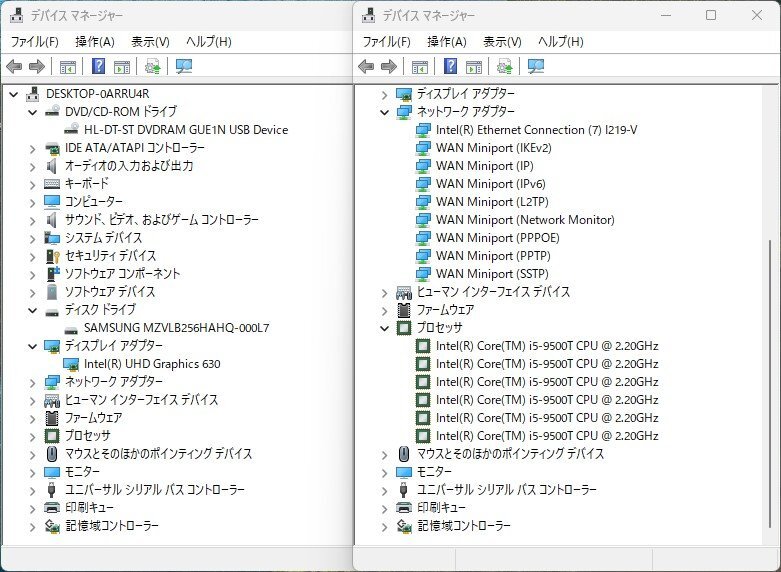
Task: Collapse ディスプレイ アダプター in left window
Action: pos(32,346)
